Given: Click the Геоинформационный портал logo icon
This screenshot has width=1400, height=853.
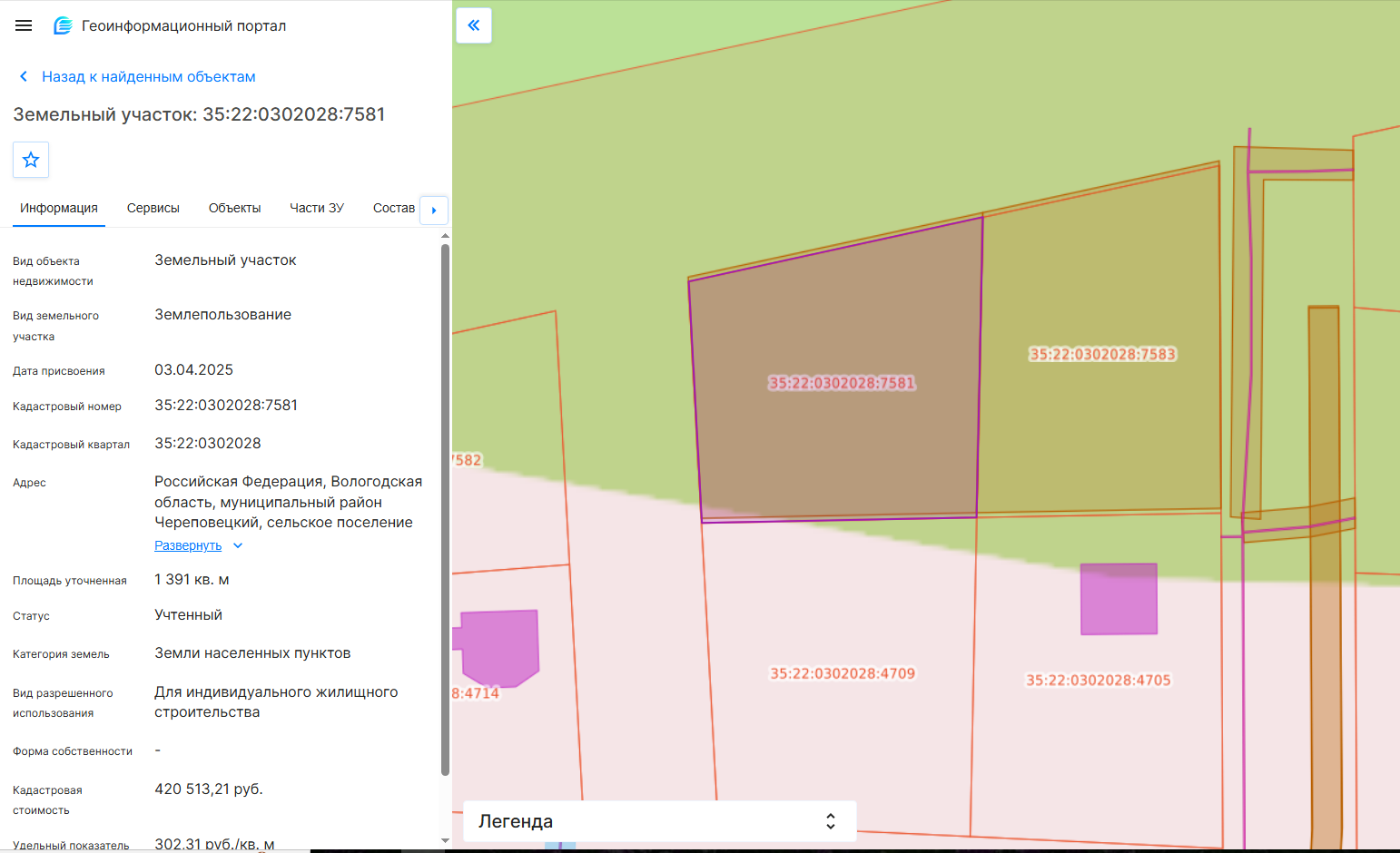Looking at the screenshot, I should (x=63, y=25).
